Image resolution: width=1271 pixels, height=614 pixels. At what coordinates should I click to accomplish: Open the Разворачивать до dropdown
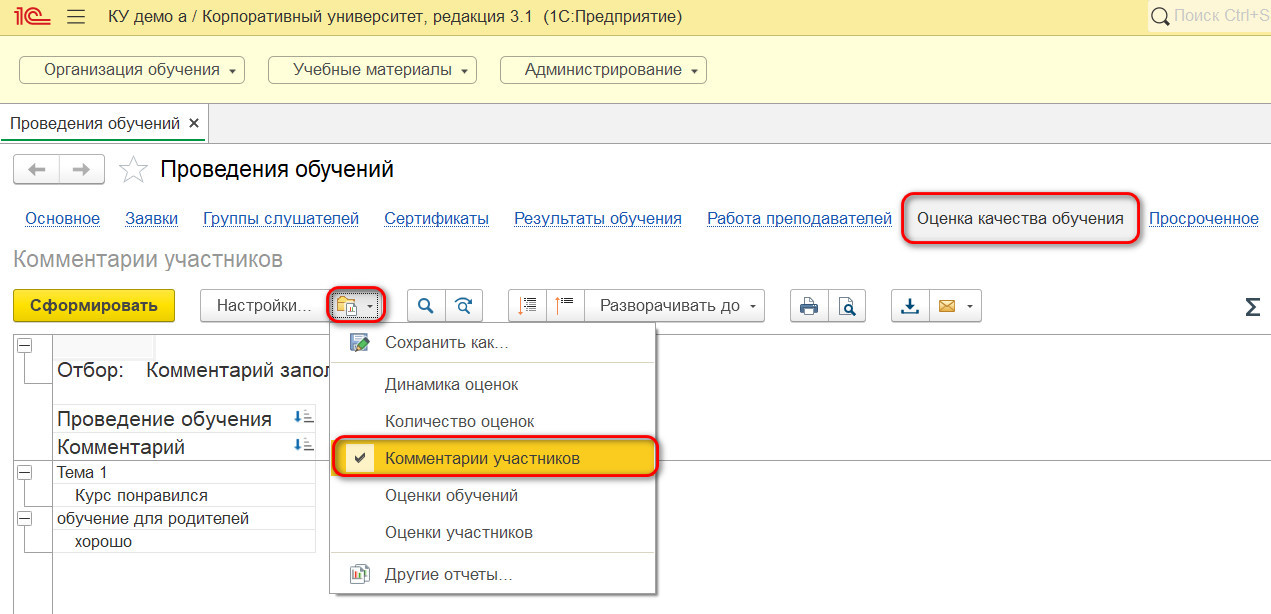coord(675,306)
